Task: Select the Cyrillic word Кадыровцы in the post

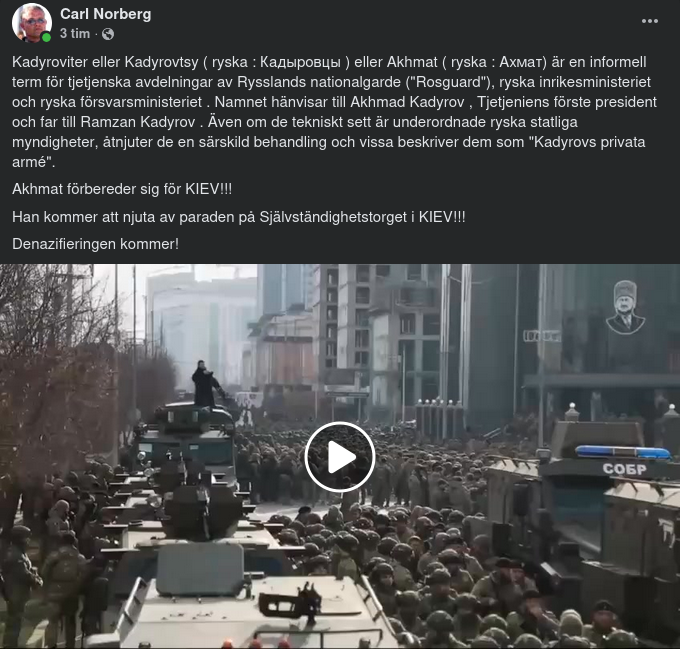Action: [301, 62]
